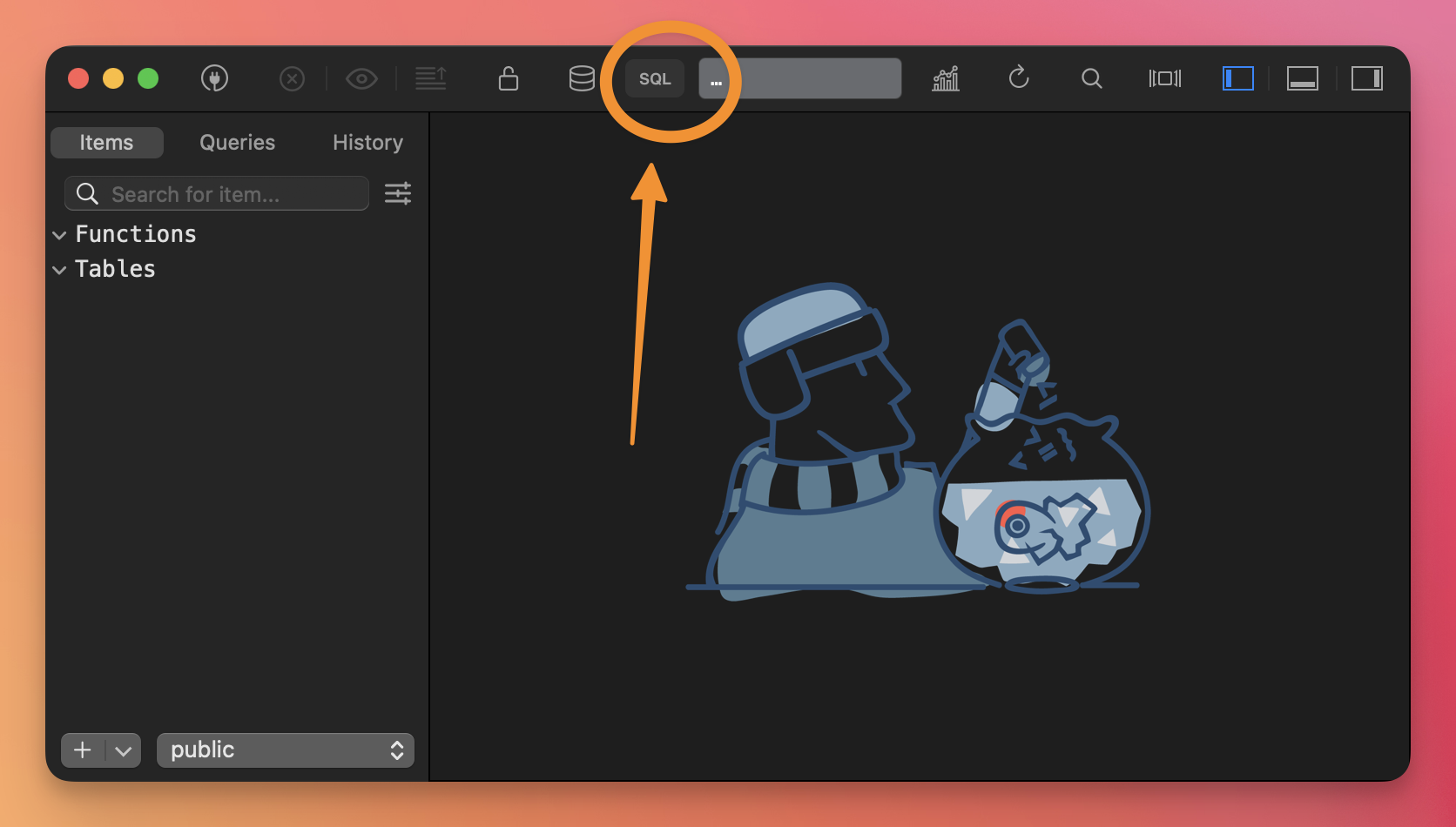1456x827 pixels.
Task: Toggle the right sidebar panel
Action: click(x=1367, y=78)
